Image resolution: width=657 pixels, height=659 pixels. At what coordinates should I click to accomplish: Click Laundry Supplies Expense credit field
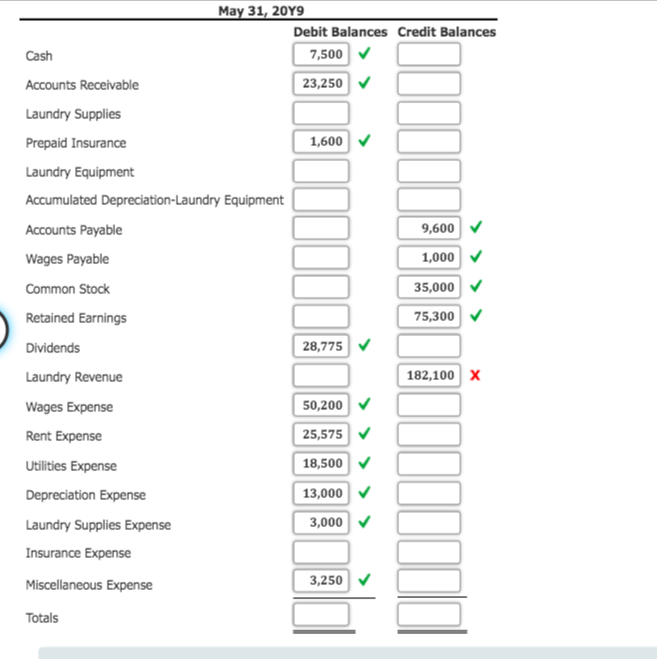pos(429,522)
